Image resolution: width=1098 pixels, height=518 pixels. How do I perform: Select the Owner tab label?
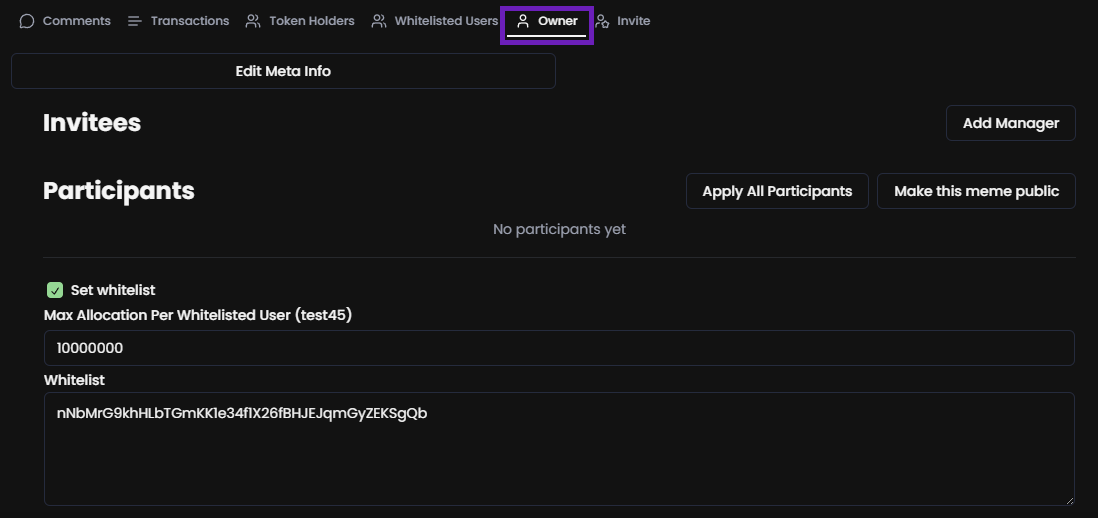(557, 21)
